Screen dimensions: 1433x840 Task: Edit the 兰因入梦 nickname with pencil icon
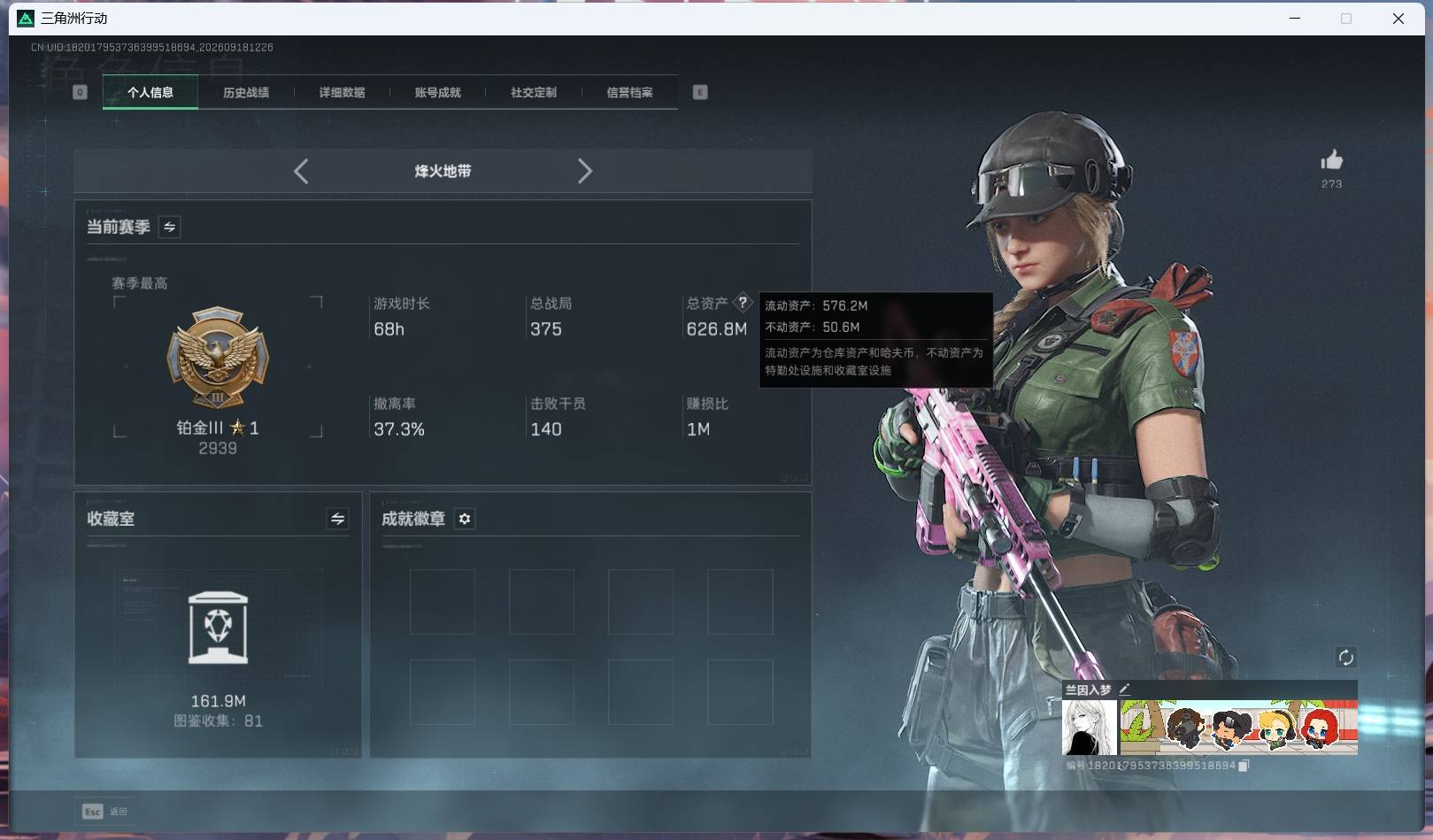tap(1124, 690)
